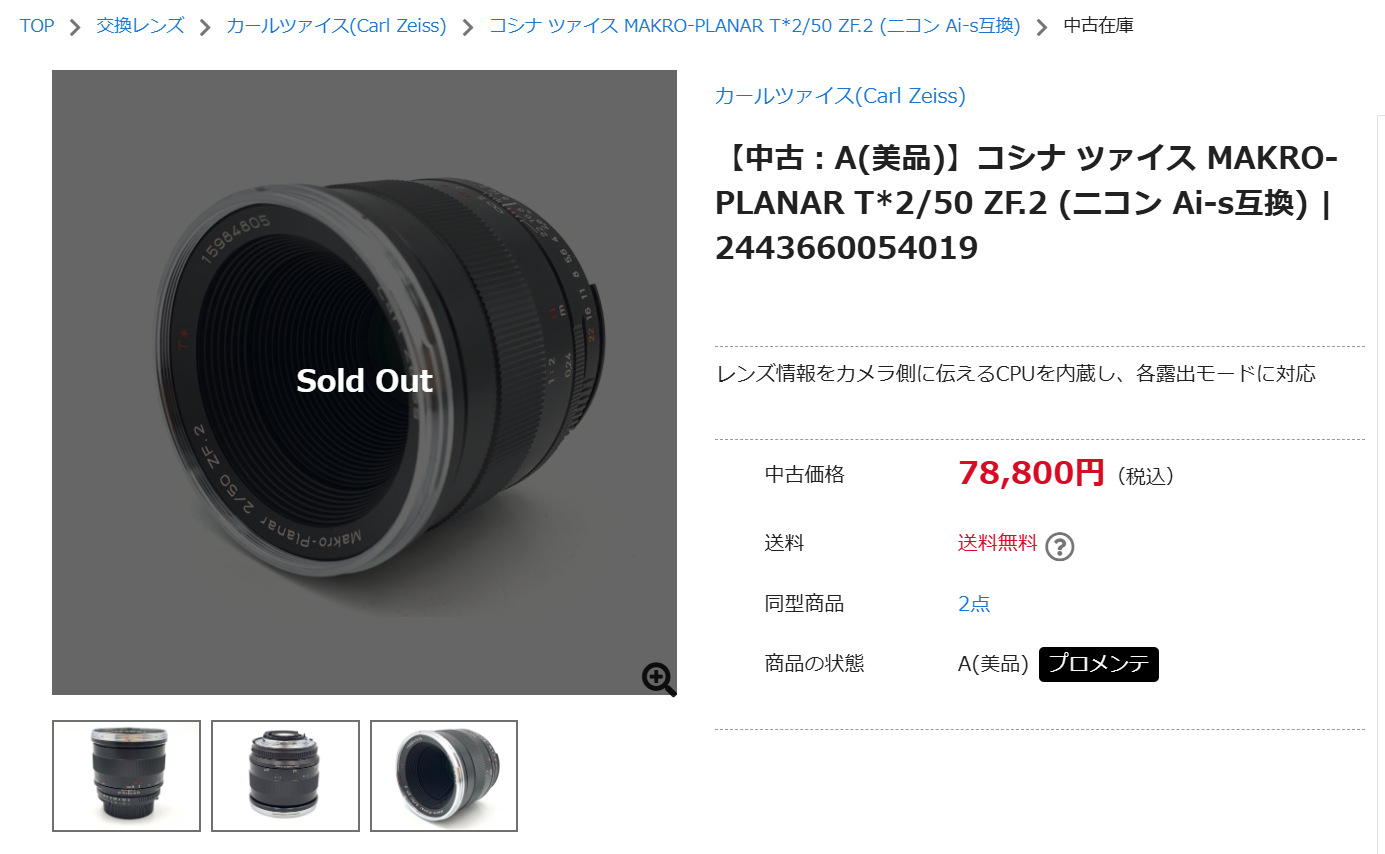Open カールツァイス(Carl Zeiss) breadcrumb link
1385x854 pixels.
336,26
